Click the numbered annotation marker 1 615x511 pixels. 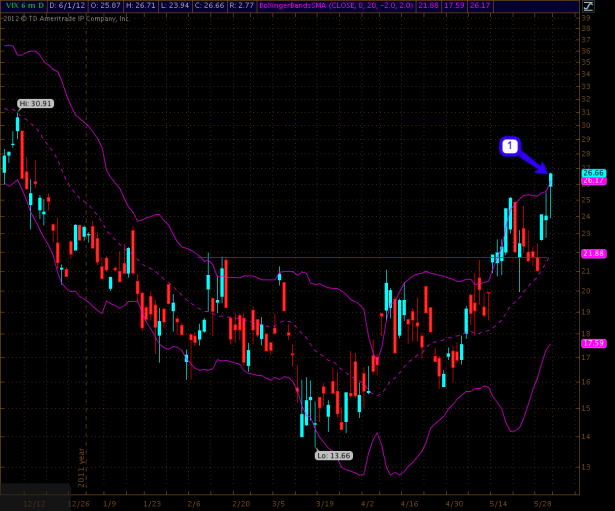(509, 147)
